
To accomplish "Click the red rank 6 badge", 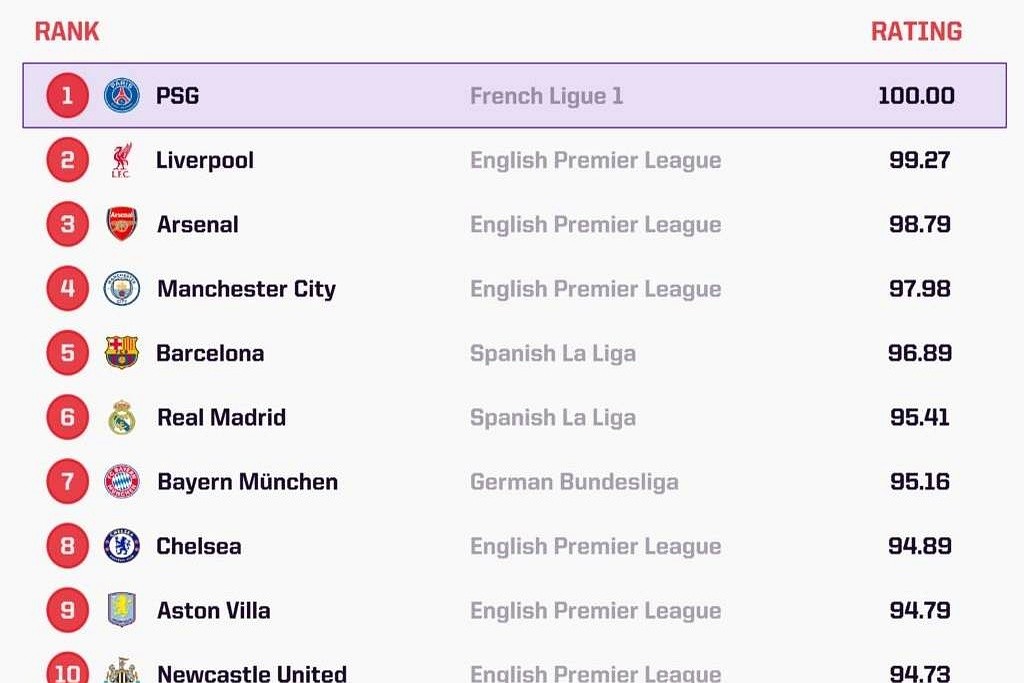I will 67,417.
